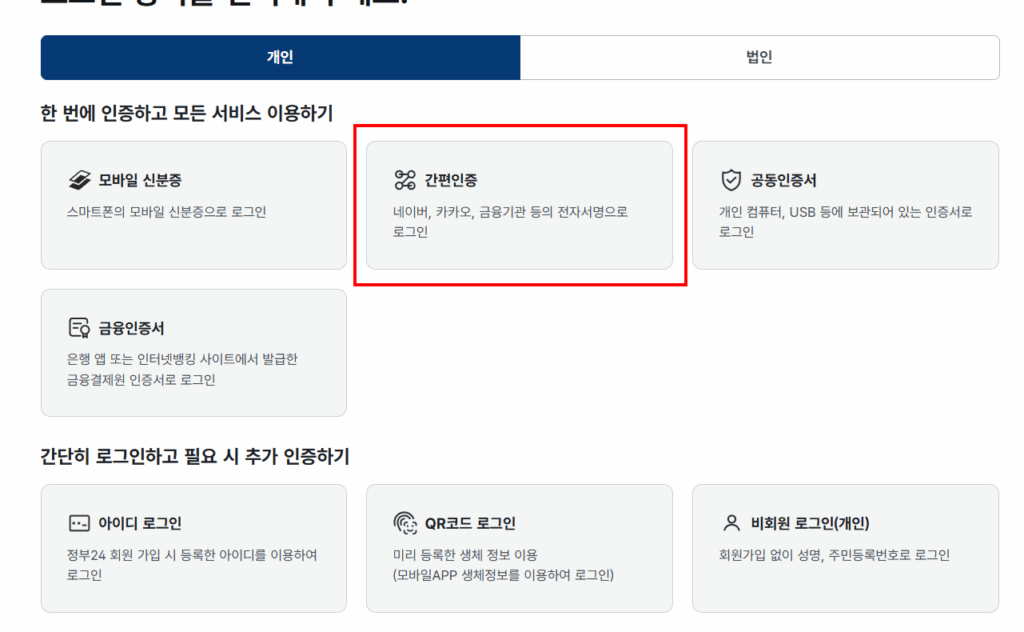Image resolution: width=1024 pixels, height=632 pixels.
Task: Click text '회원가입 없이 성명, 주민등록번호로 로그인'
Action: click(x=834, y=555)
